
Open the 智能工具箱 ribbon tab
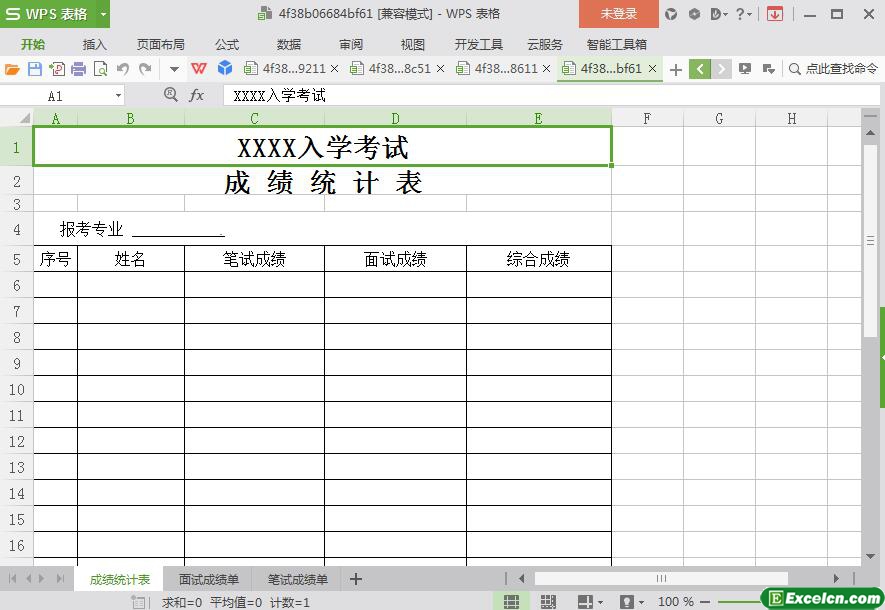coord(616,44)
